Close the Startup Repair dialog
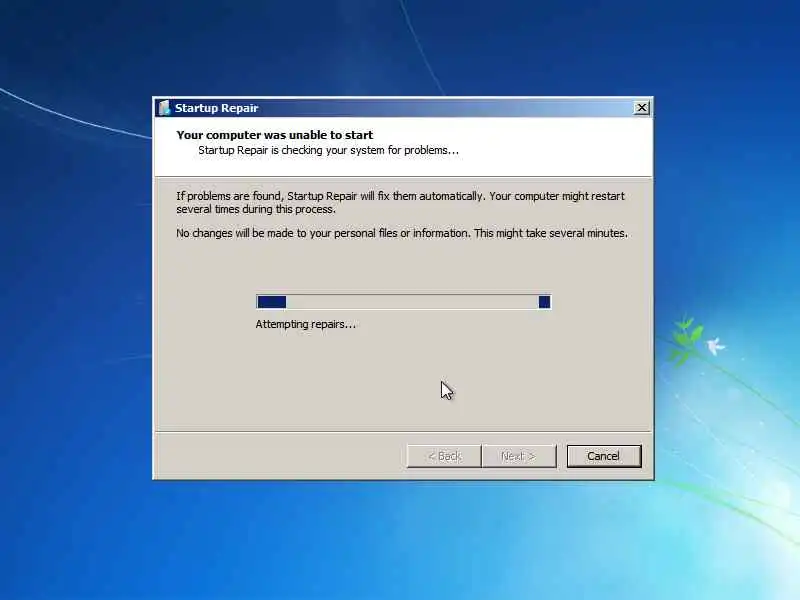Viewport: 800px width, 600px height. coord(641,108)
